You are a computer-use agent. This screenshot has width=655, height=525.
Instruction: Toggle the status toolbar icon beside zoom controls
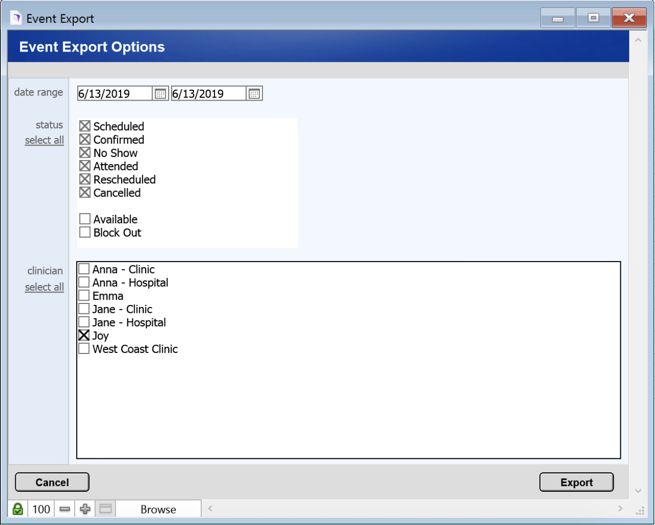coord(105,509)
